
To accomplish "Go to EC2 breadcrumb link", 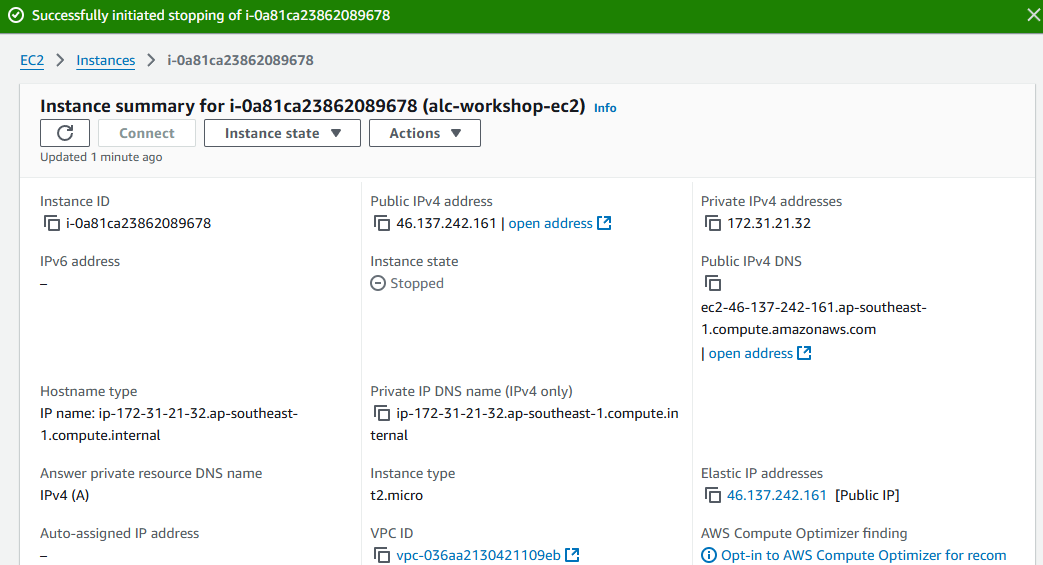I will point(32,60).
